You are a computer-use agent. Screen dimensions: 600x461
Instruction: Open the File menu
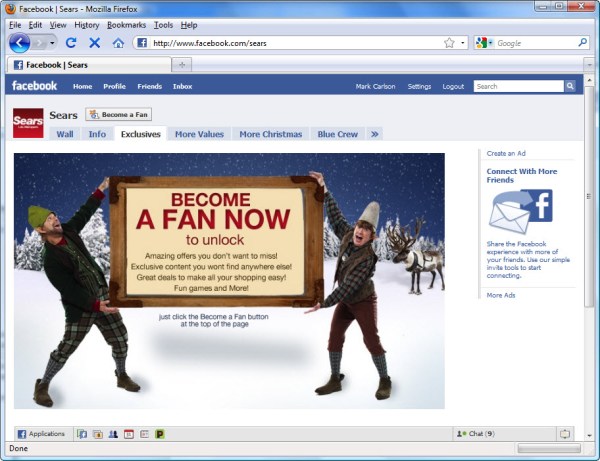tap(15, 25)
